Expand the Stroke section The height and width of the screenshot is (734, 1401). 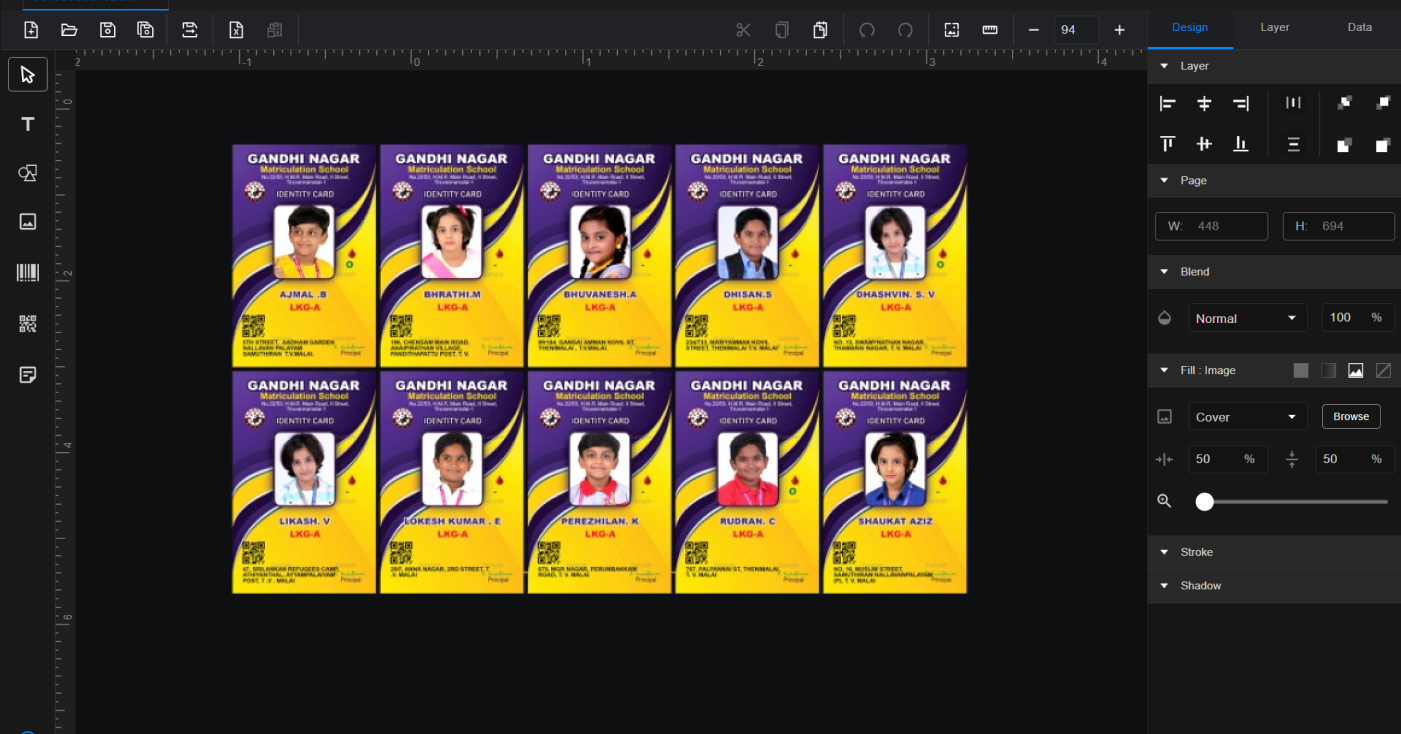click(1196, 552)
